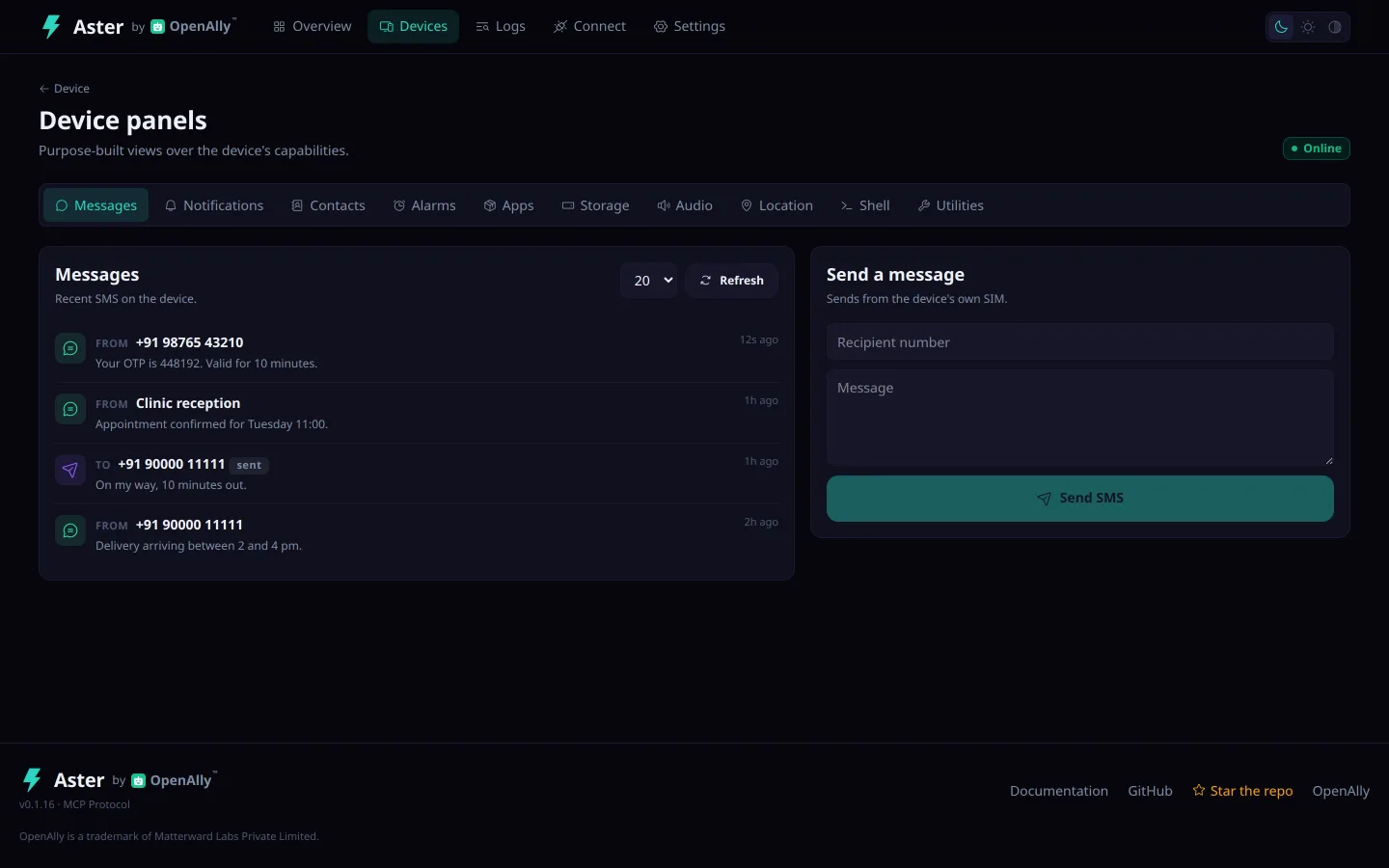Refresh the messages list

[x=731, y=281]
